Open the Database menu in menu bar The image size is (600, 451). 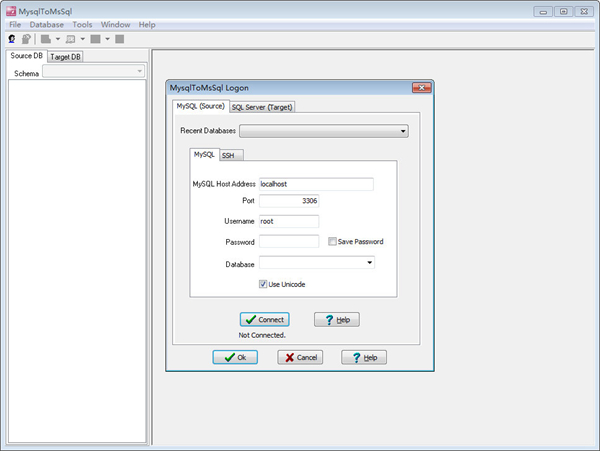pos(46,24)
